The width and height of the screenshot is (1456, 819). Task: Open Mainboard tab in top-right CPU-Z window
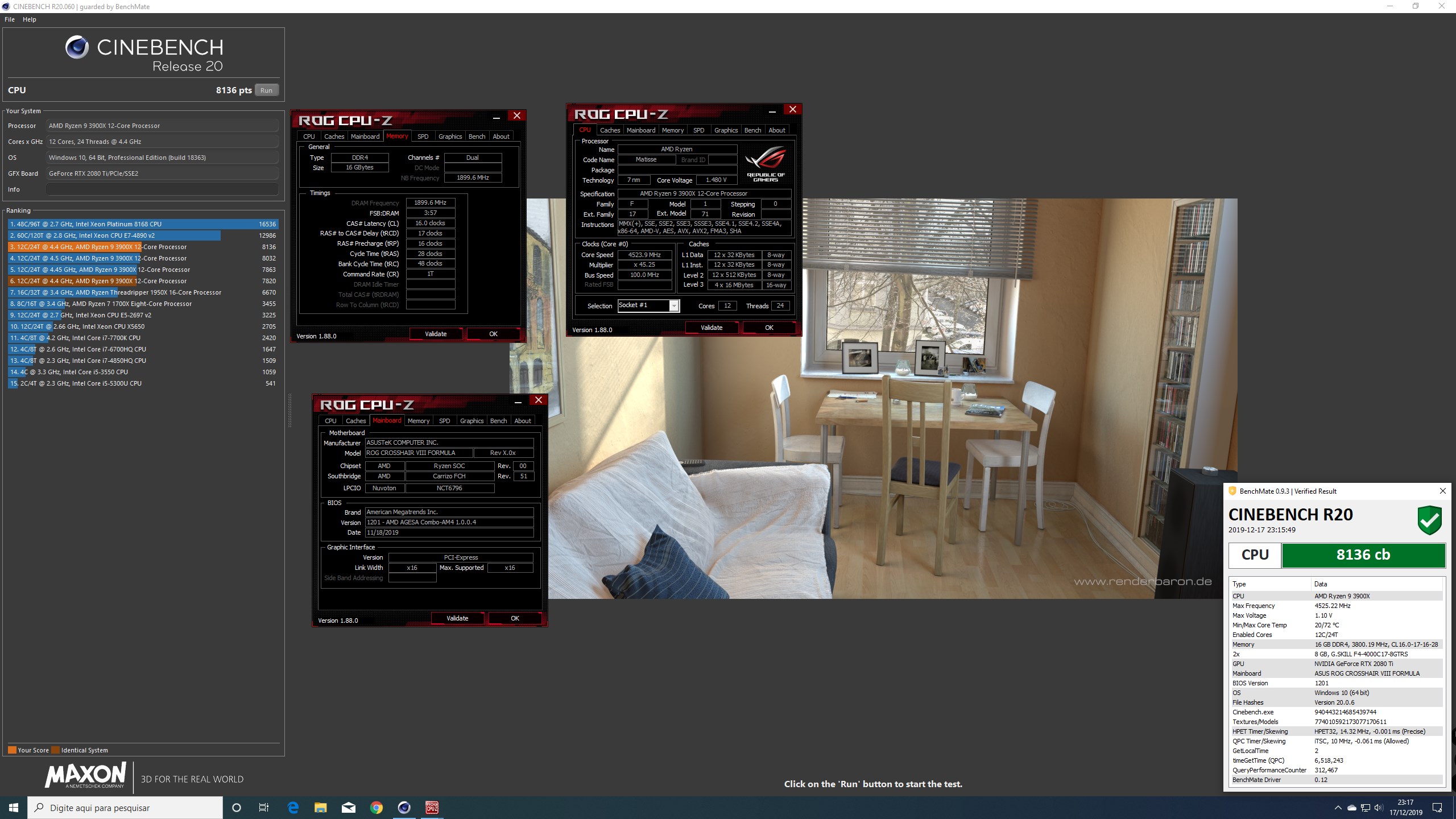641,130
